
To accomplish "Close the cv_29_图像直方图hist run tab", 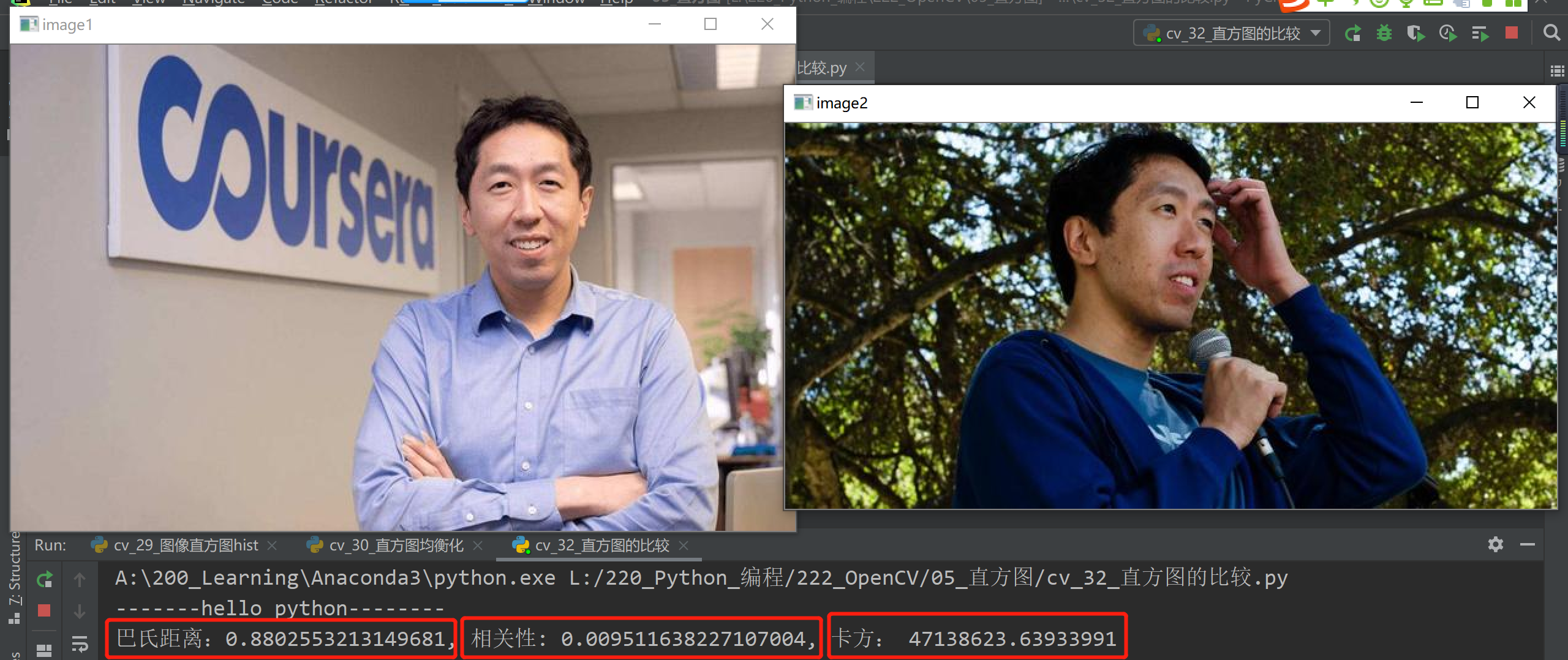I will (x=273, y=545).
